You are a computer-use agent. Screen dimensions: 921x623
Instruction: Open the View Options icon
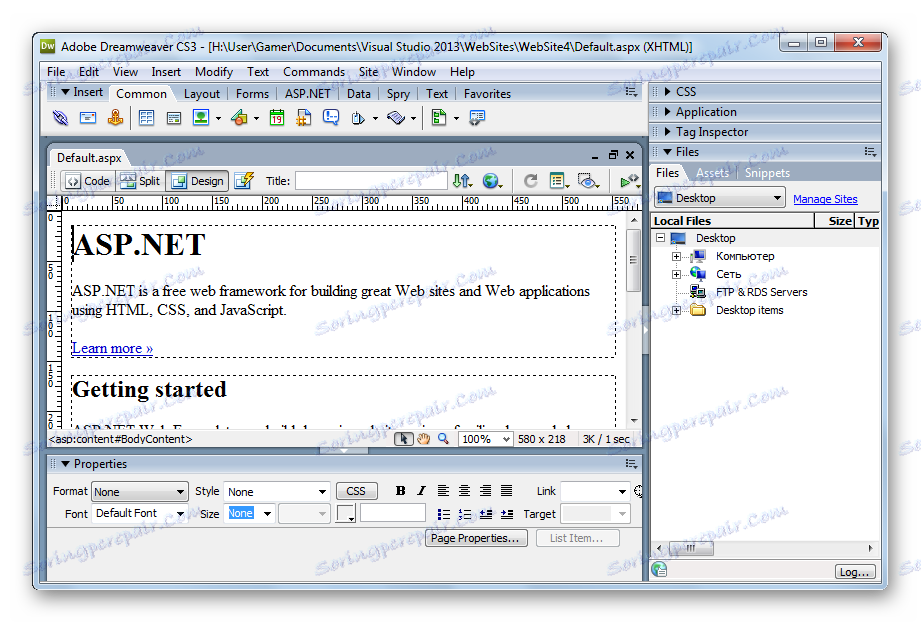[x=558, y=181]
